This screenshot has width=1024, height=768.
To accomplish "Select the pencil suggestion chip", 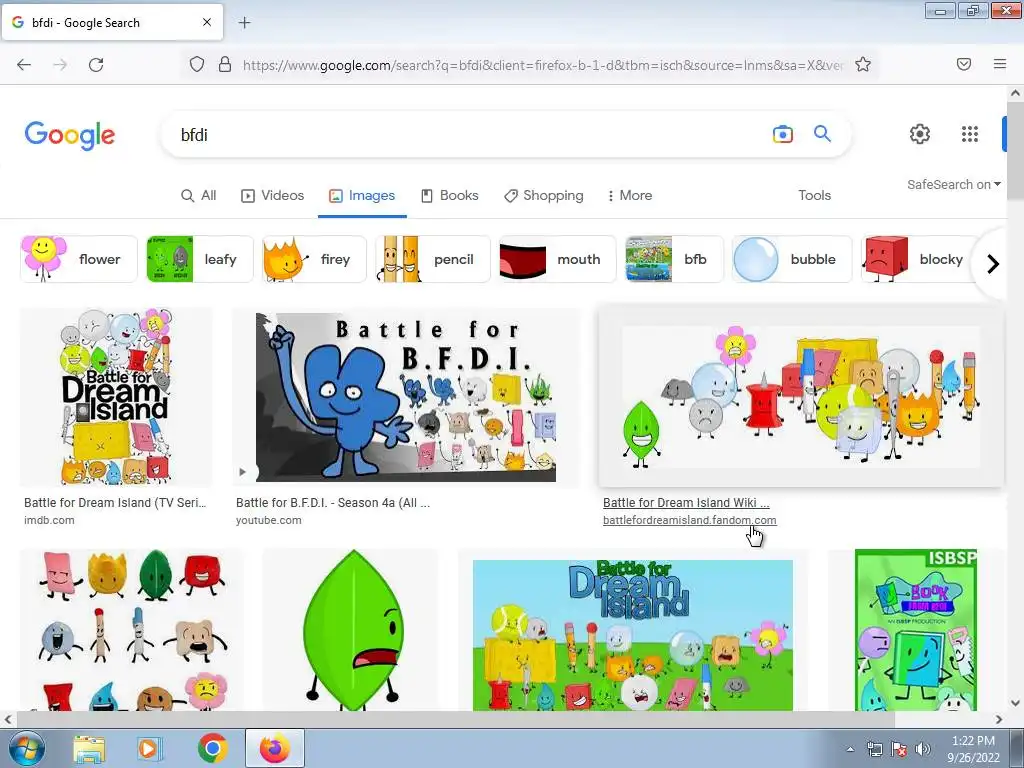I will pyautogui.click(x=433, y=259).
